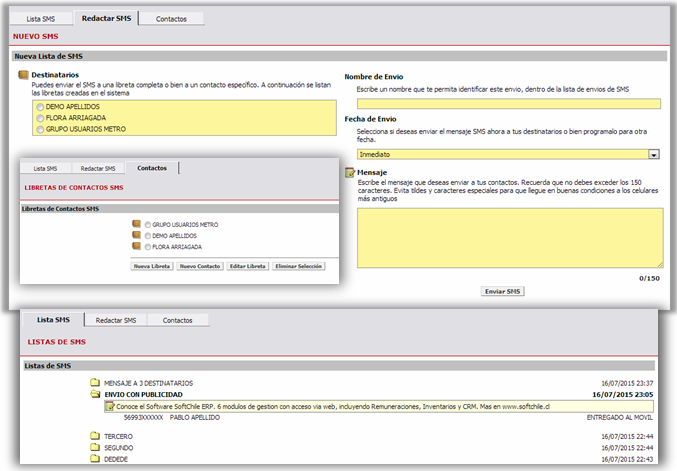Click the Mensaje notepad pencil icon
The width and height of the screenshot is (677, 471).
349,172
